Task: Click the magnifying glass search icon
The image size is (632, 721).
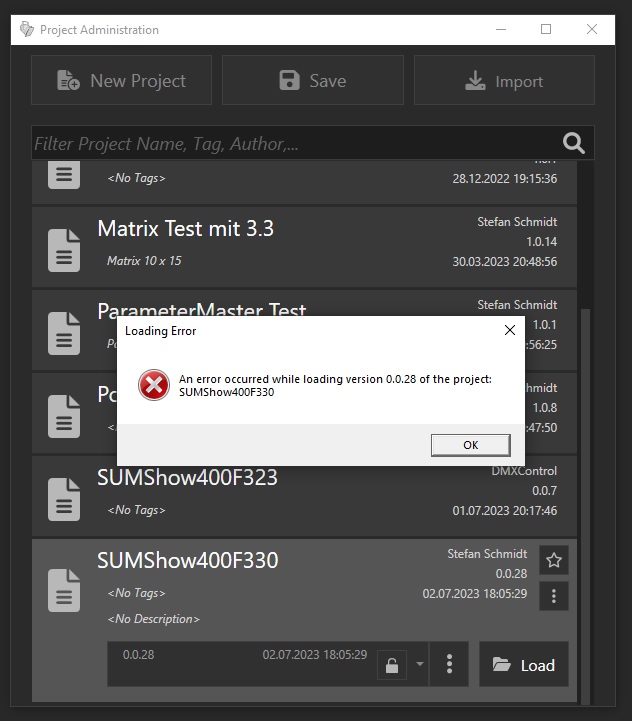Action: (574, 144)
